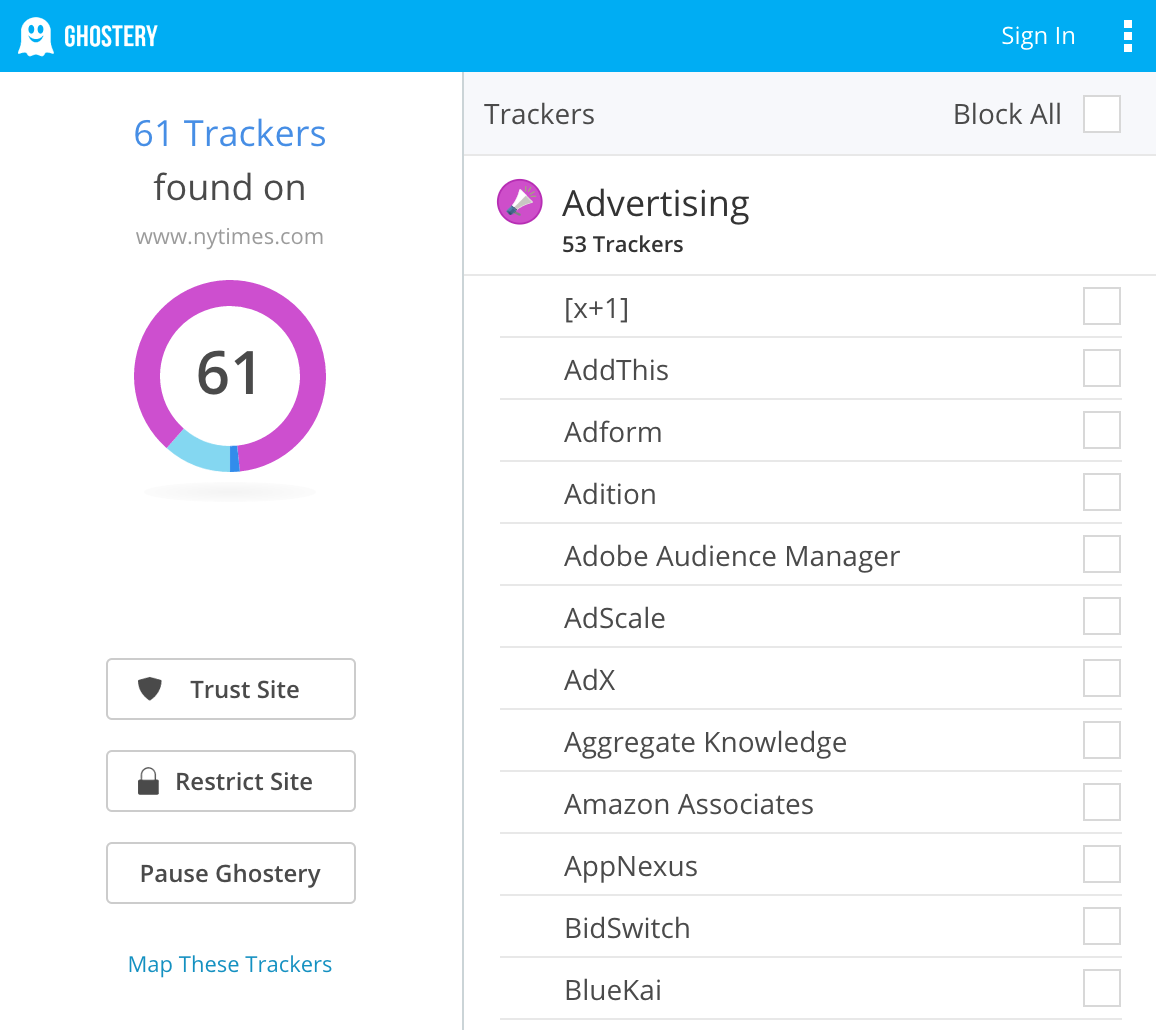Check the BlueKai tracker checkbox
The image size is (1156, 1030).
click(x=1101, y=987)
